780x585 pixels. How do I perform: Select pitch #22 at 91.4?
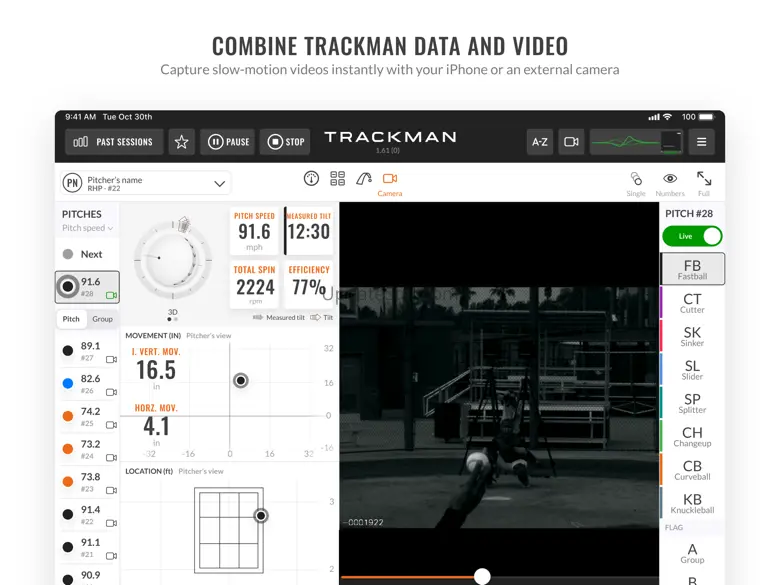[87, 515]
